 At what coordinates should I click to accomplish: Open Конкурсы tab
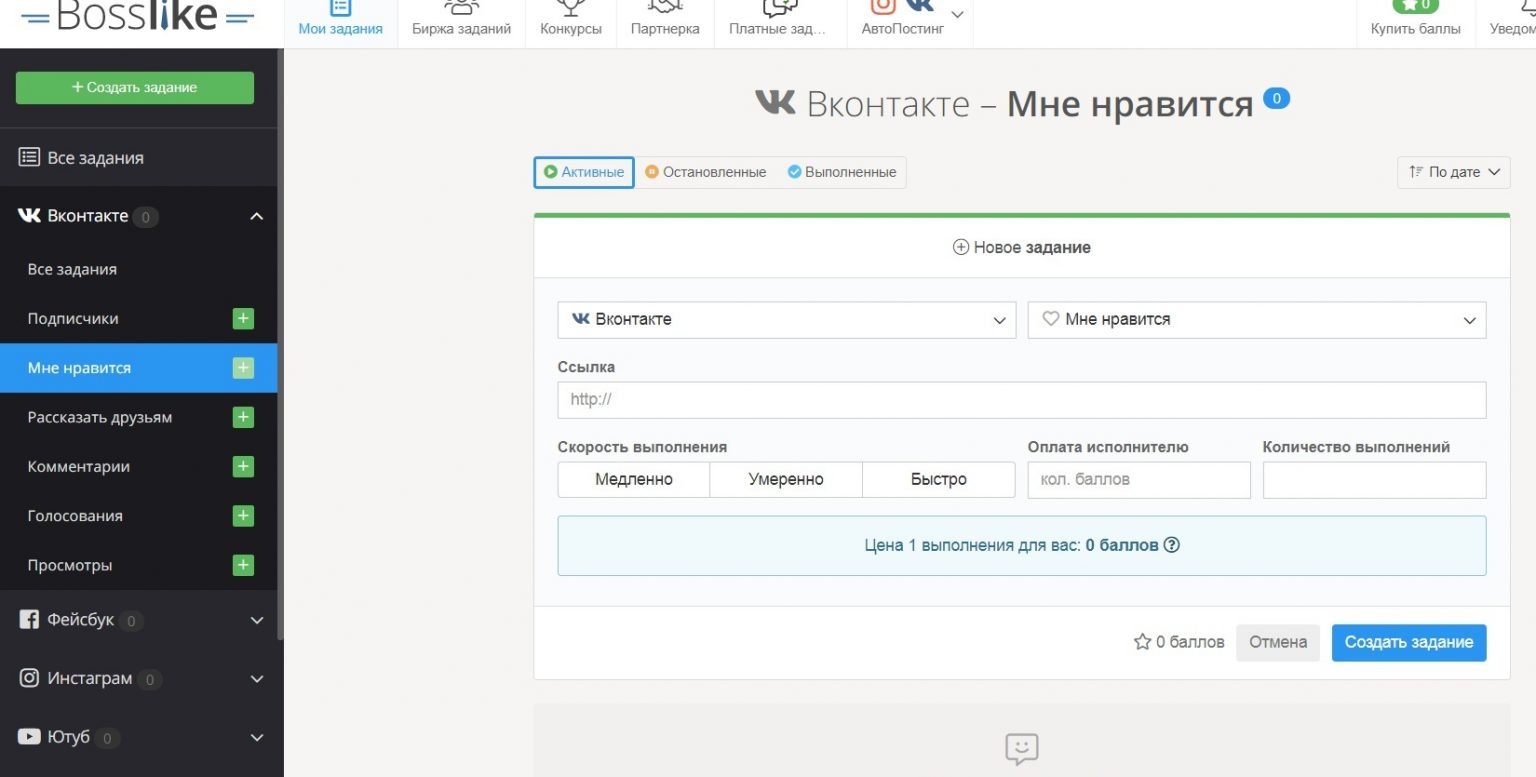tap(571, 23)
